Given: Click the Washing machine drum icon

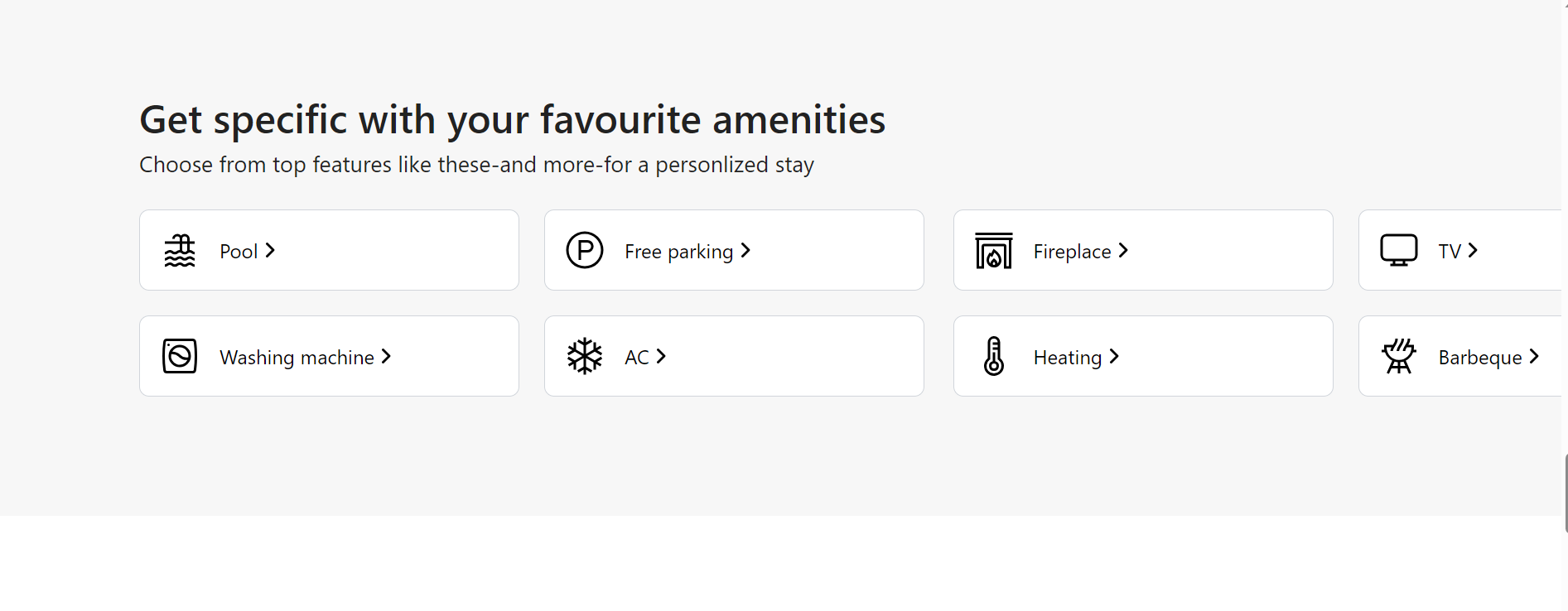Looking at the screenshot, I should (179, 355).
